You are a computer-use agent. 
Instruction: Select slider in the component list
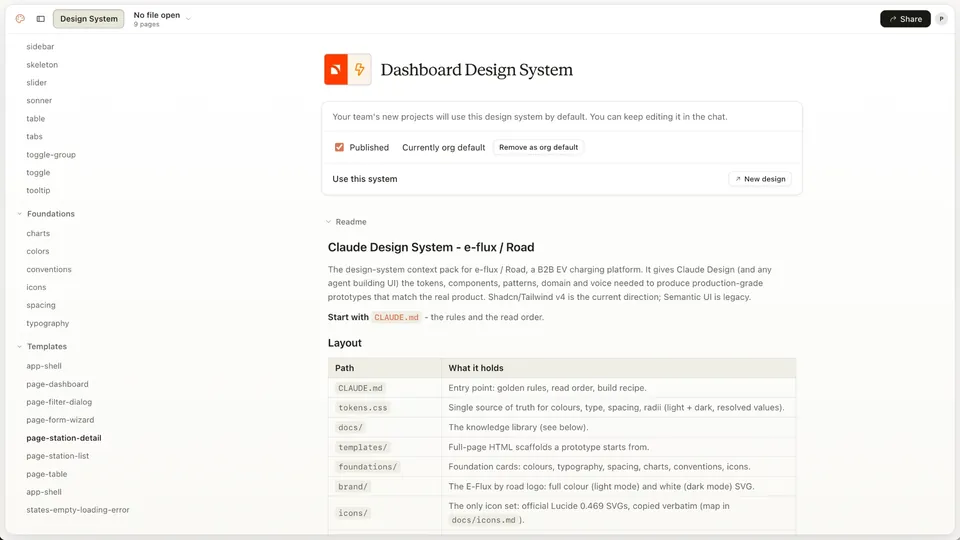(x=37, y=83)
